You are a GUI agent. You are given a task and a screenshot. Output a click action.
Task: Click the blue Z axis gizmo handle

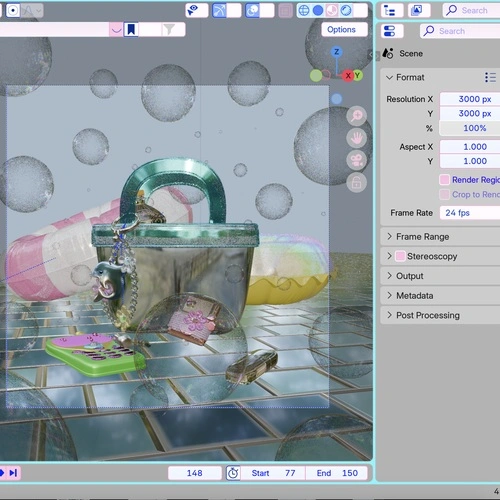pos(337,52)
